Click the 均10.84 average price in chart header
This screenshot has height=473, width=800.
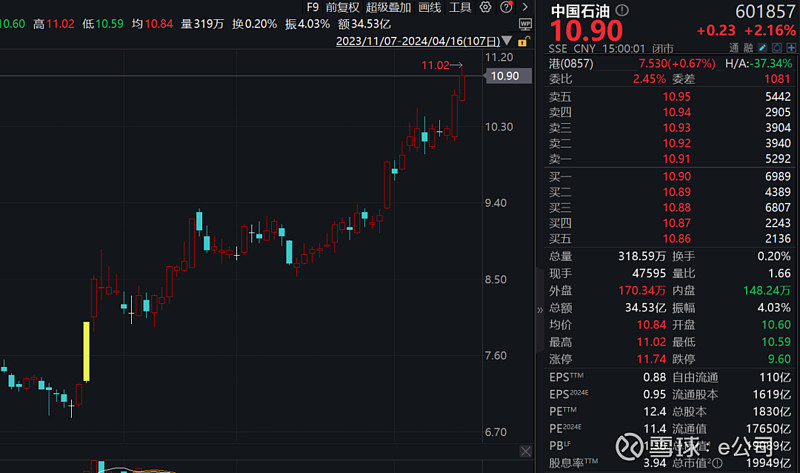pos(152,24)
